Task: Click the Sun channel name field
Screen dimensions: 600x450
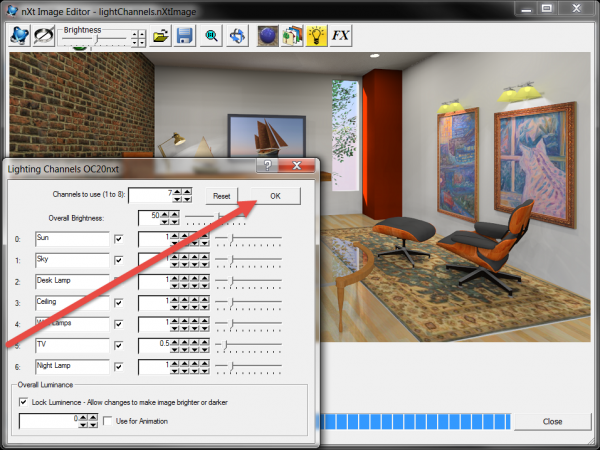Action: [x=72, y=239]
